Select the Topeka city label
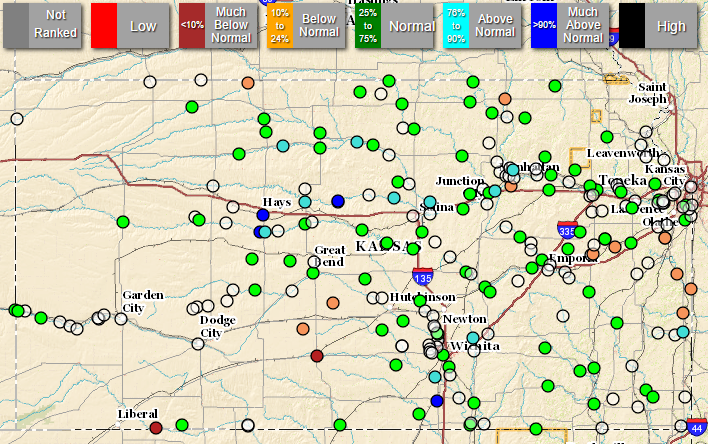 tap(623, 180)
